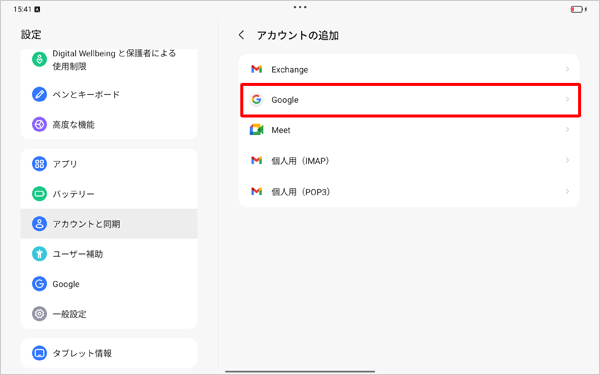
Task: Open the Meet row chevron
Action: 567,130
